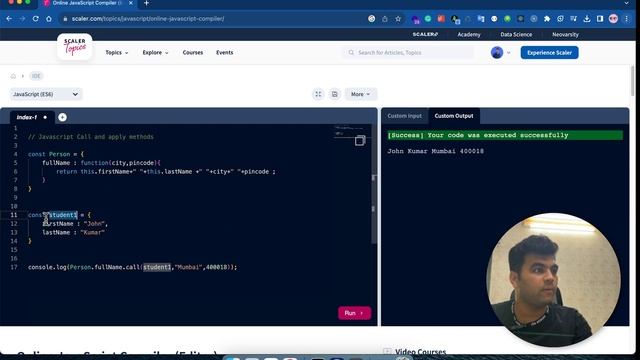Screen dimensions: 640x360
Task: Select the index-1 file tab
Action: pos(31,117)
